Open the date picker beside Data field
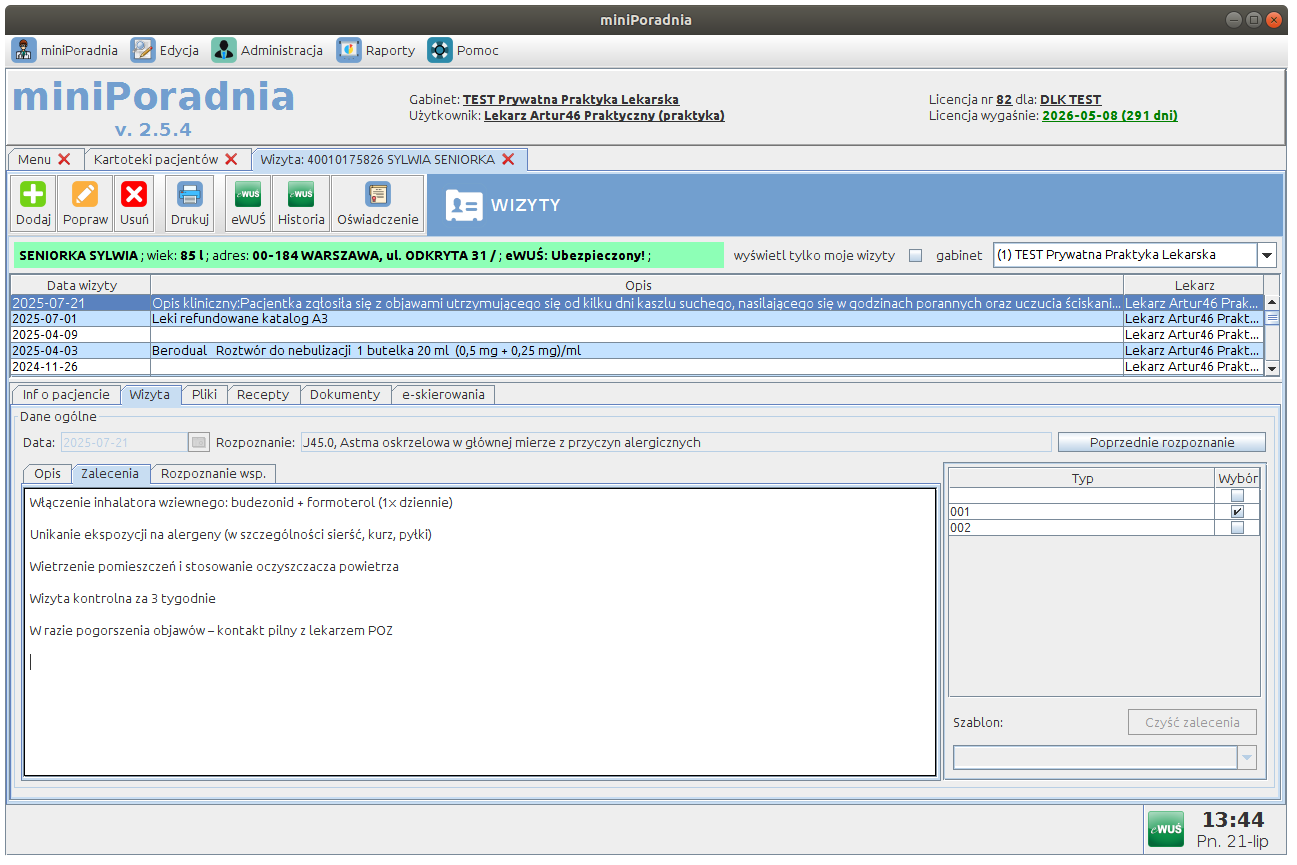The image size is (1297, 865). point(199,442)
